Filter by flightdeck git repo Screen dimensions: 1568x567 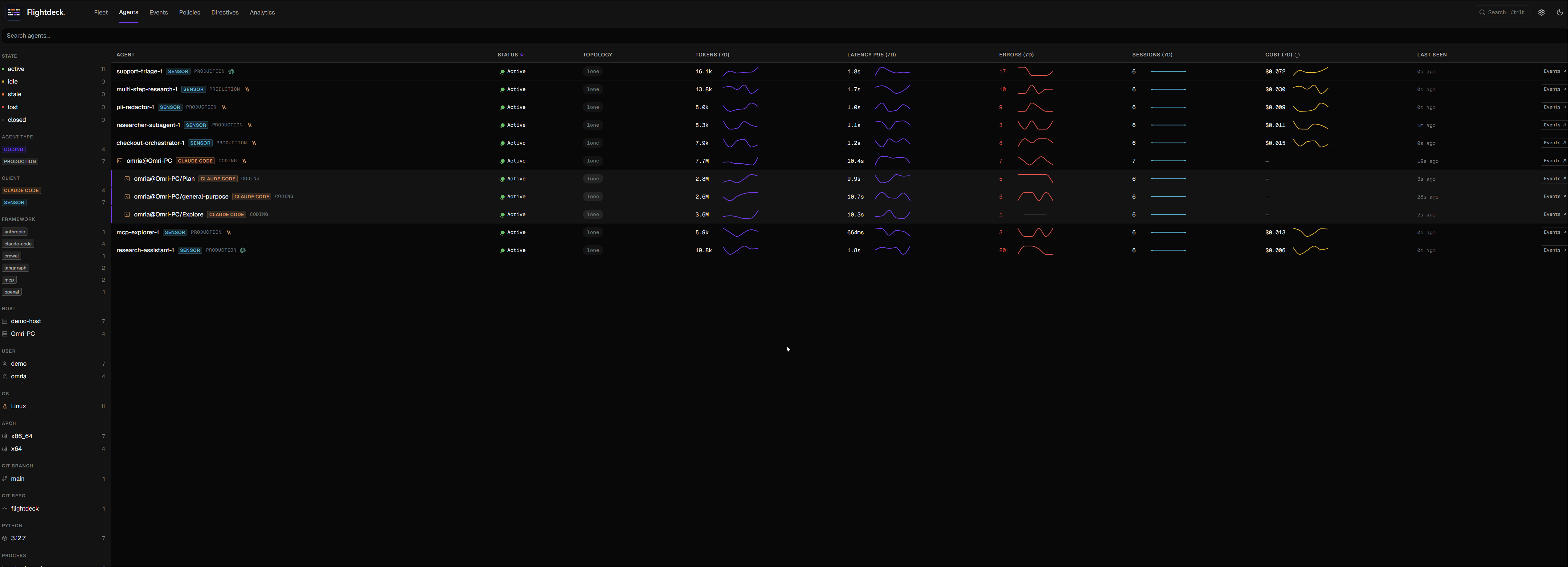(54, 508)
